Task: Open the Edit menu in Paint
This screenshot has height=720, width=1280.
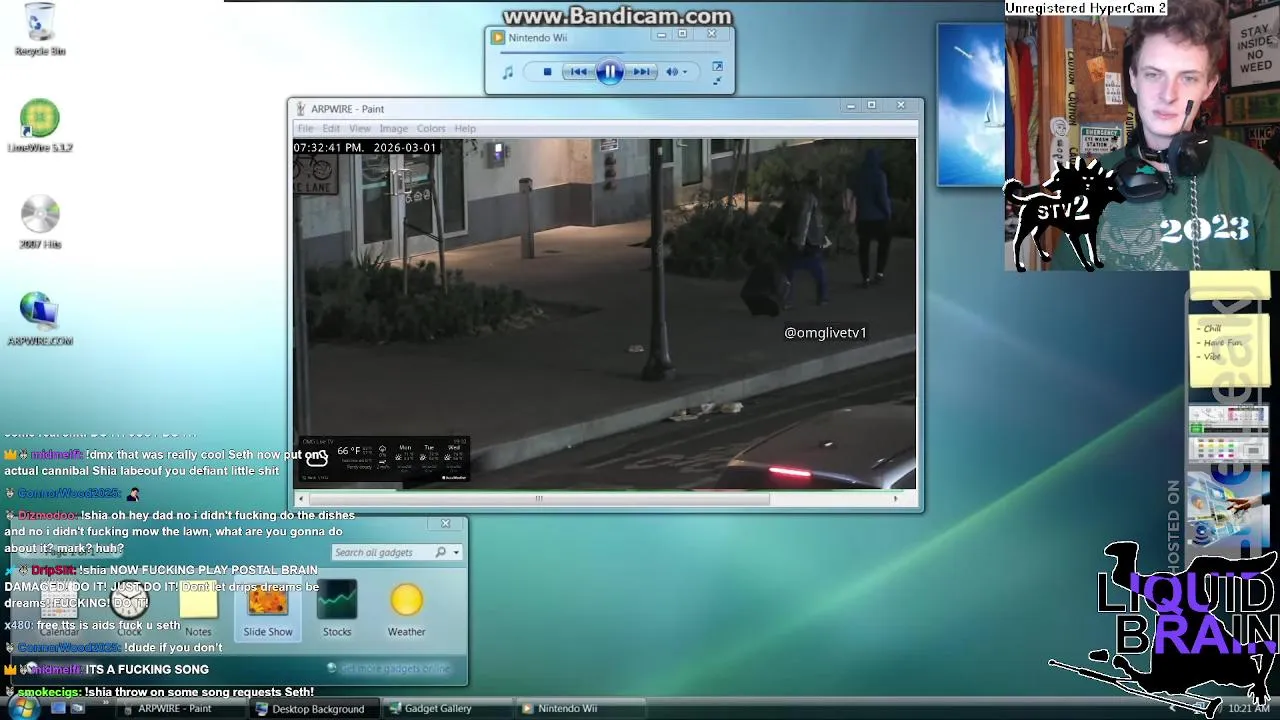Action: click(331, 128)
